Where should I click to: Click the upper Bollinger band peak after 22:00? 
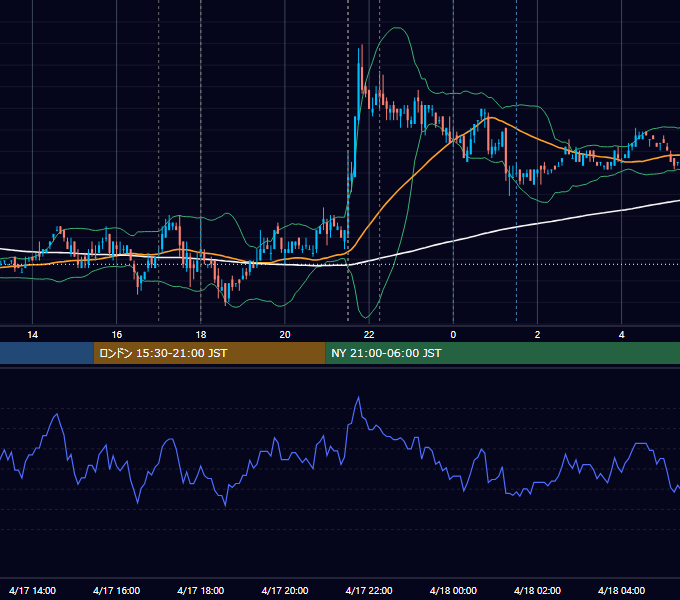[396, 28]
